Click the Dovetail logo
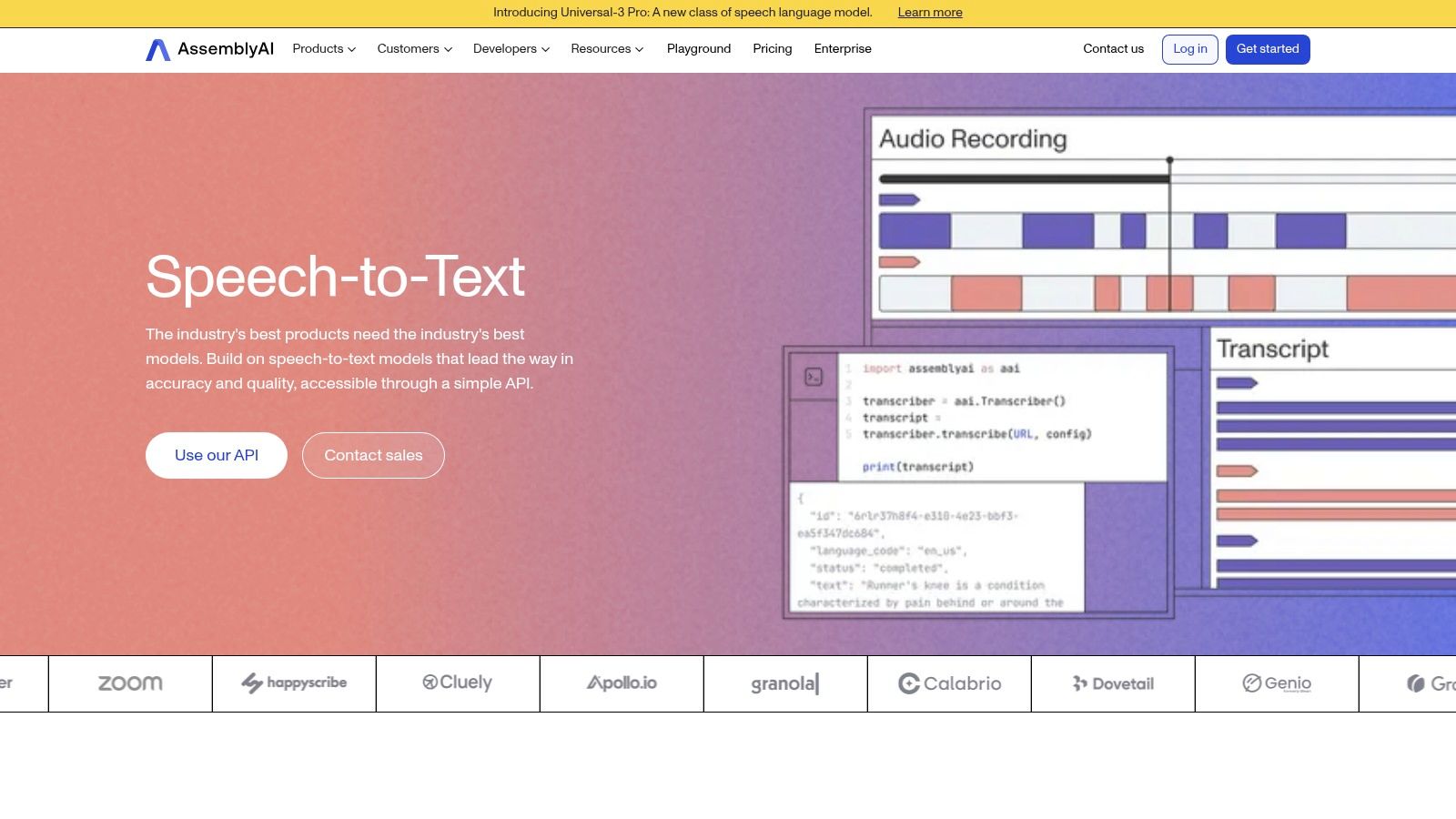The width and height of the screenshot is (1456, 819). 1113,683
